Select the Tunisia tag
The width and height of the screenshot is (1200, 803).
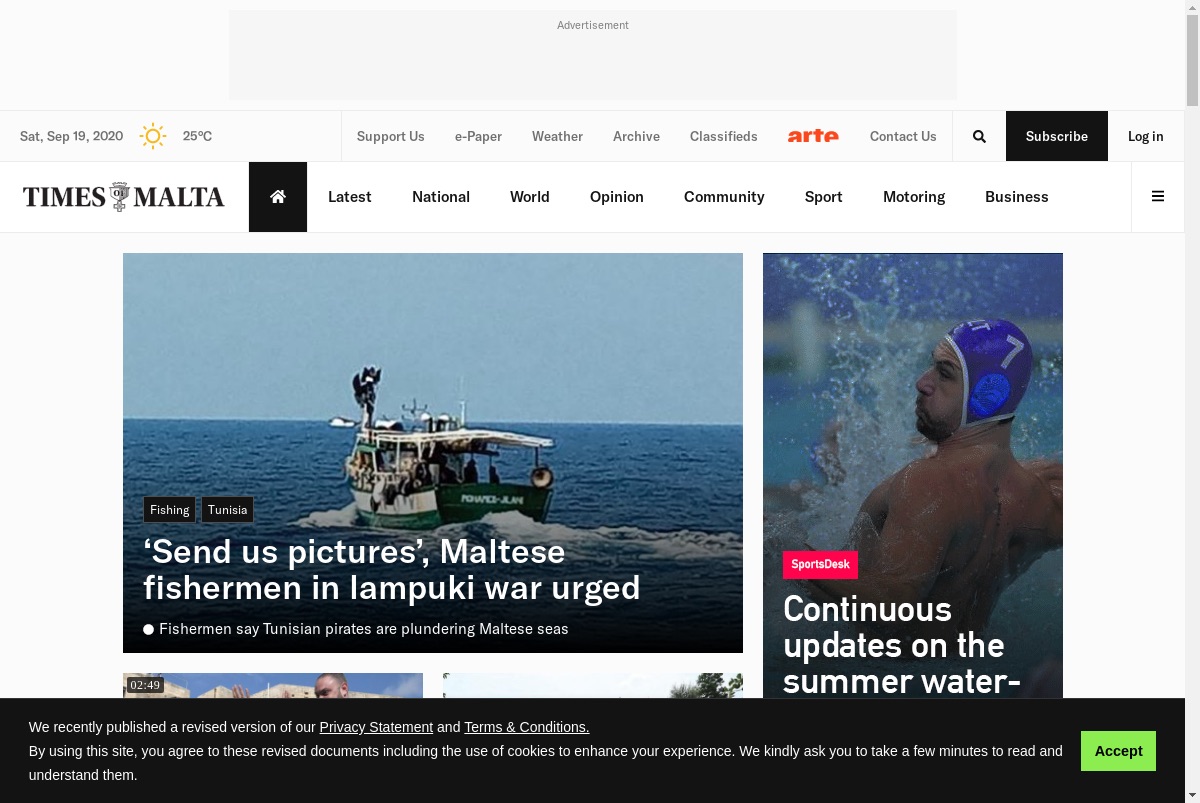click(x=228, y=510)
